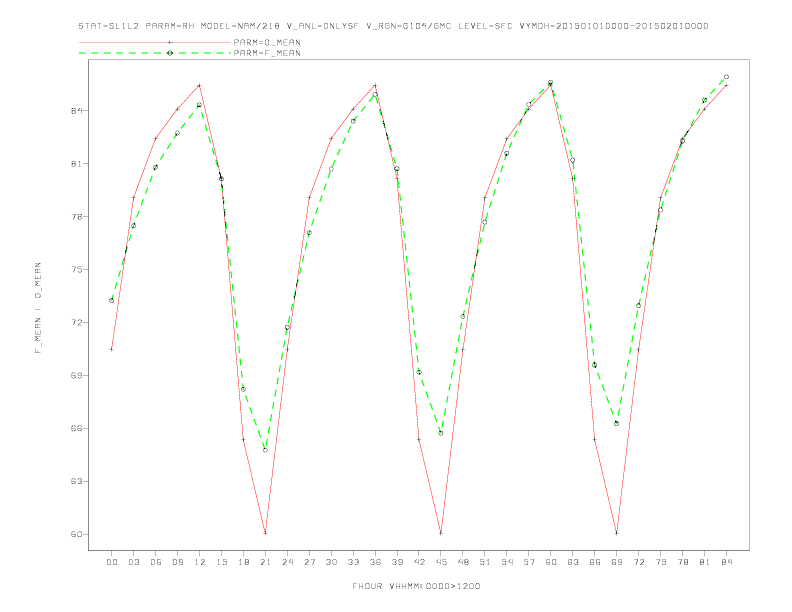This screenshot has width=792, height=612.
Task: Select the O_MEAN minimum point at hour 69
Action: (617, 533)
